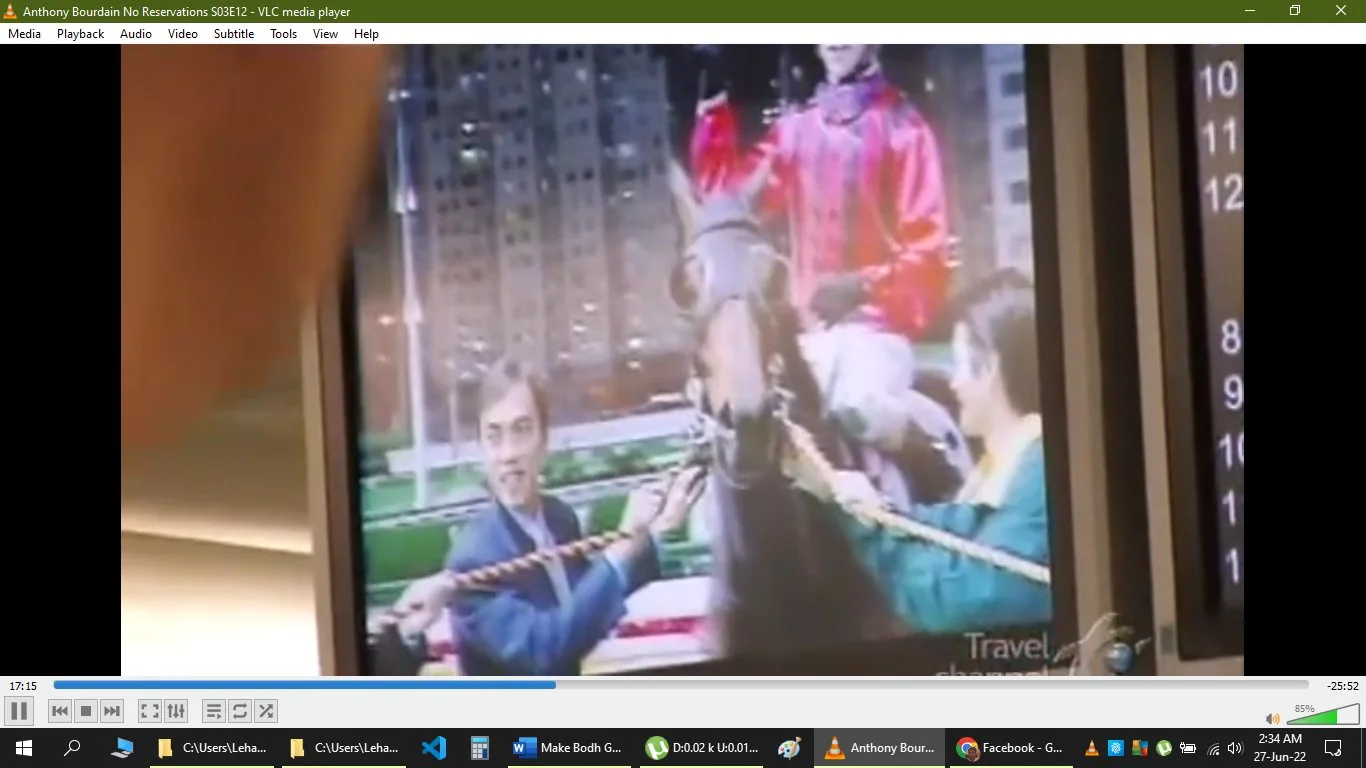Open the Audio menu
The width and height of the screenshot is (1366, 768).
click(x=136, y=34)
